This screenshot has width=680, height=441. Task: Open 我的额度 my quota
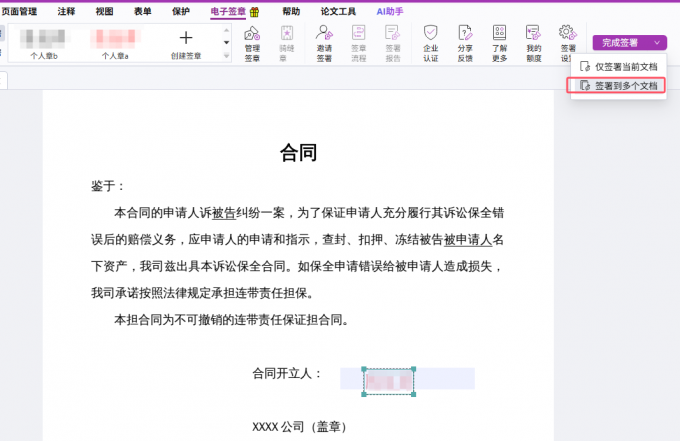533,43
